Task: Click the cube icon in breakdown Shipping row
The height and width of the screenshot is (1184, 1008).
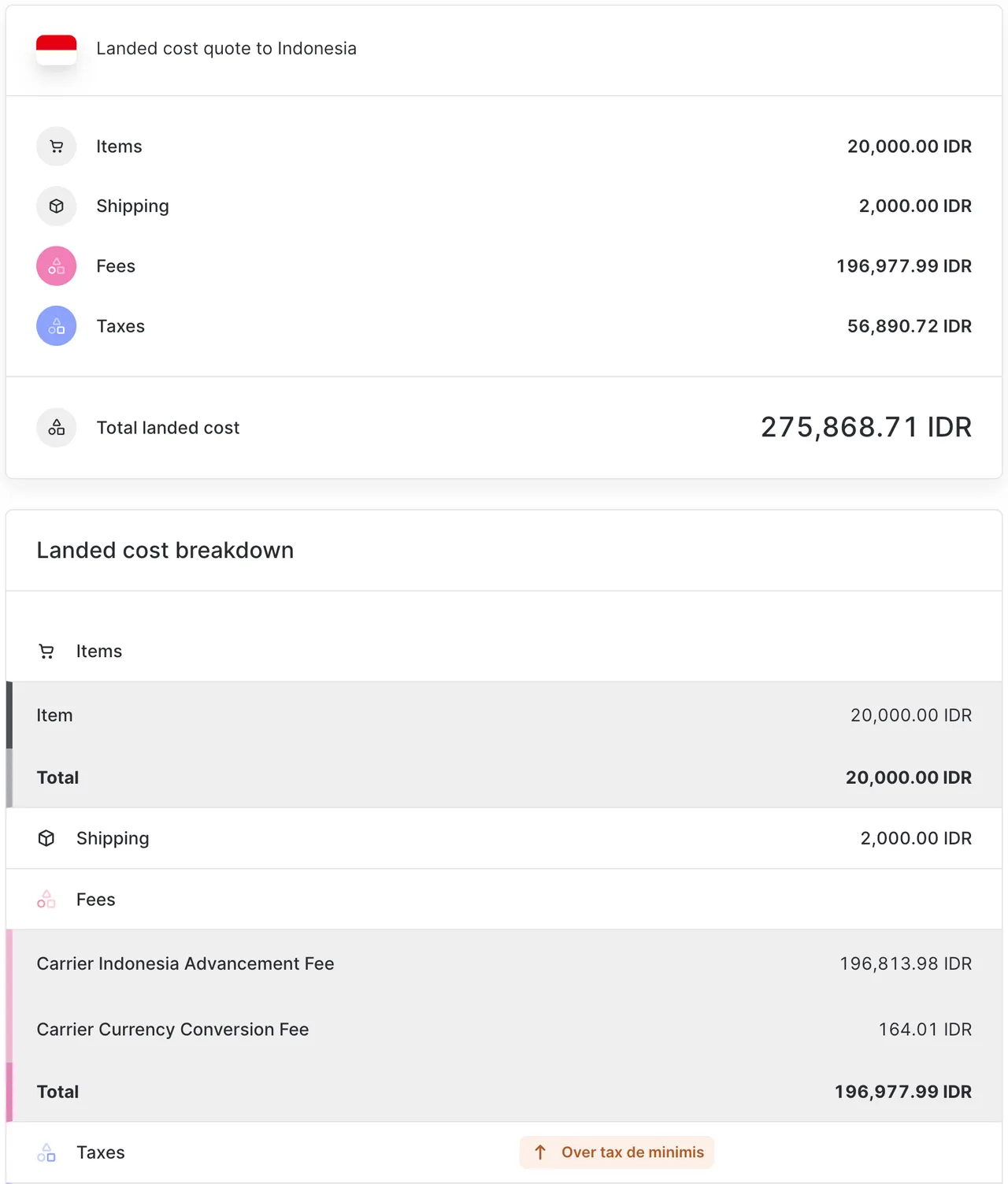Action: coord(46,838)
